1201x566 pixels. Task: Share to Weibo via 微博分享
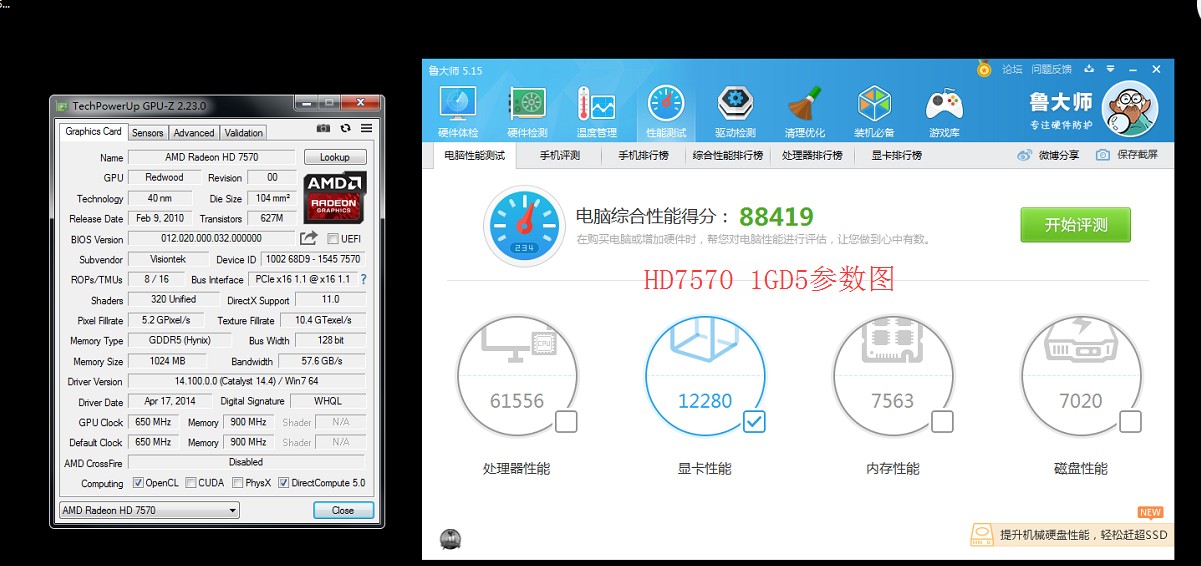coord(1047,155)
